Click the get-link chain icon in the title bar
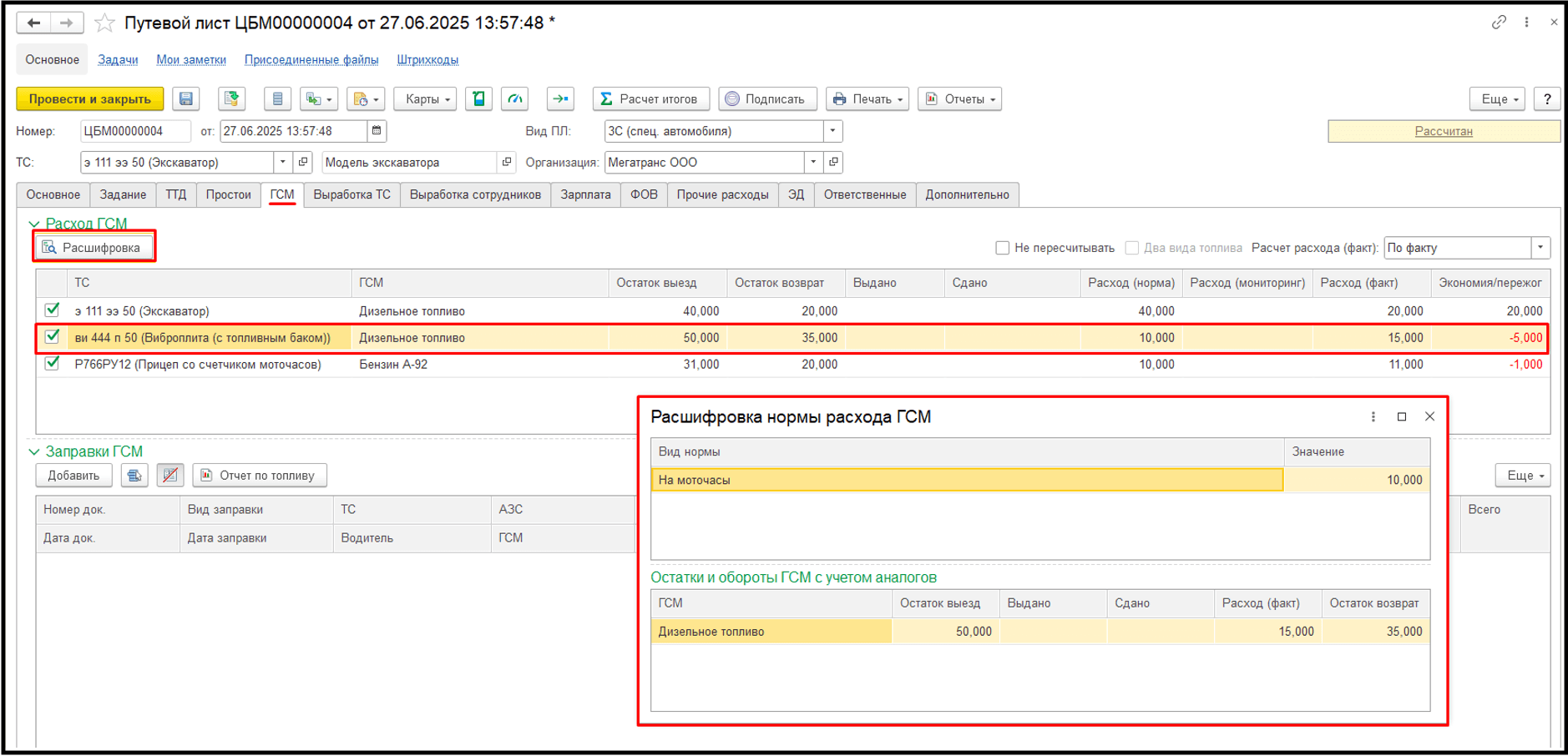 (x=1499, y=23)
